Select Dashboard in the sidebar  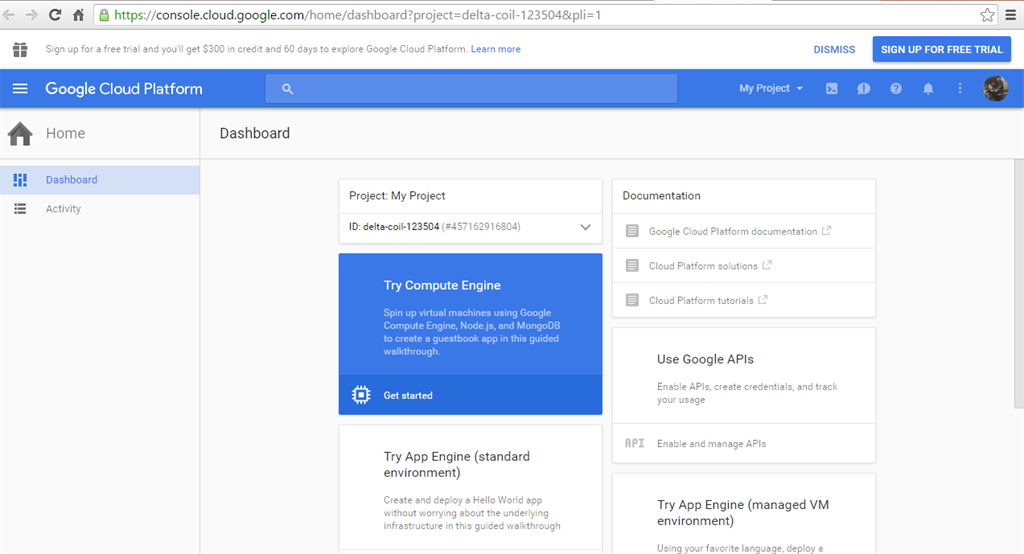click(x=71, y=180)
